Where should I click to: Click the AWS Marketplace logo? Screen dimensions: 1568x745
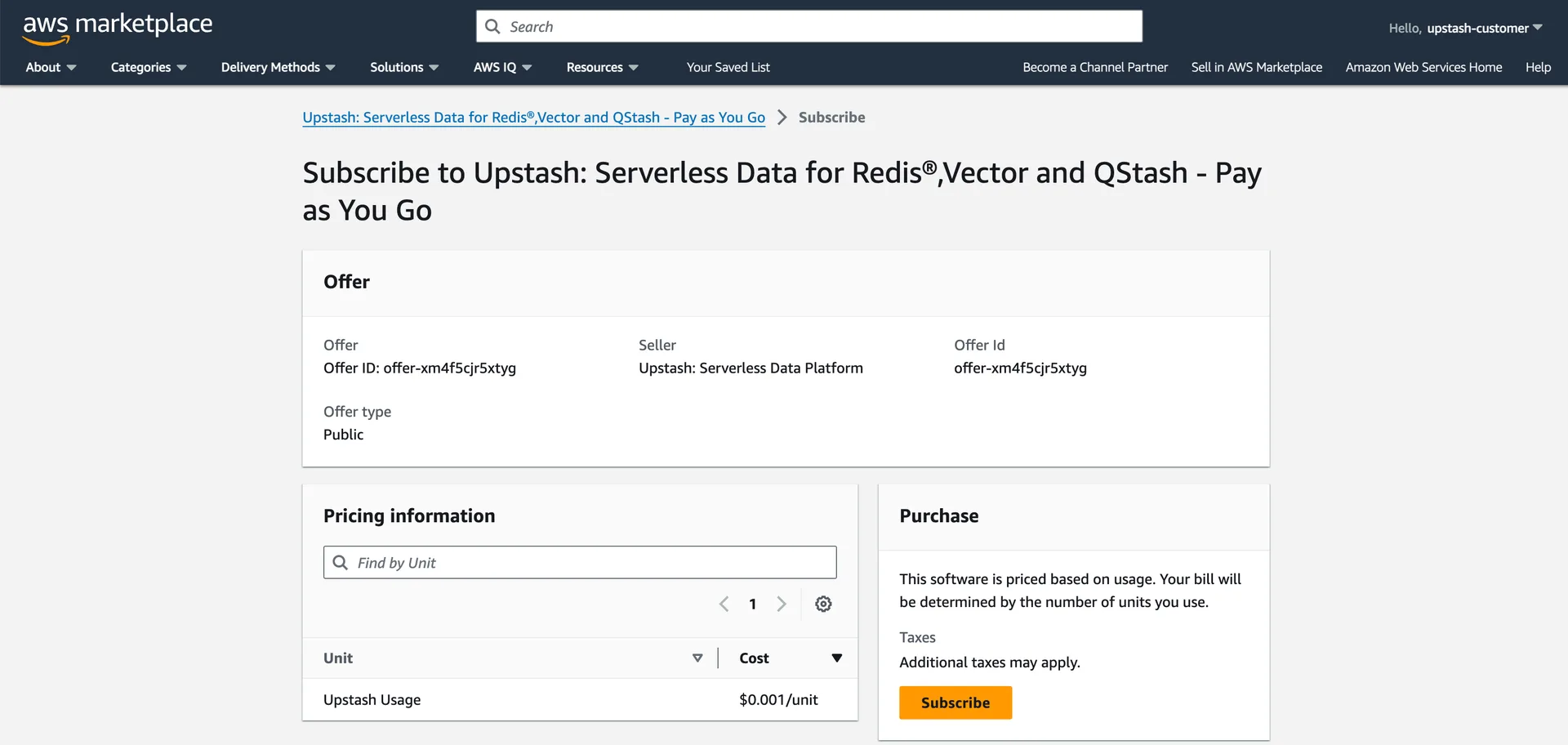click(x=117, y=29)
